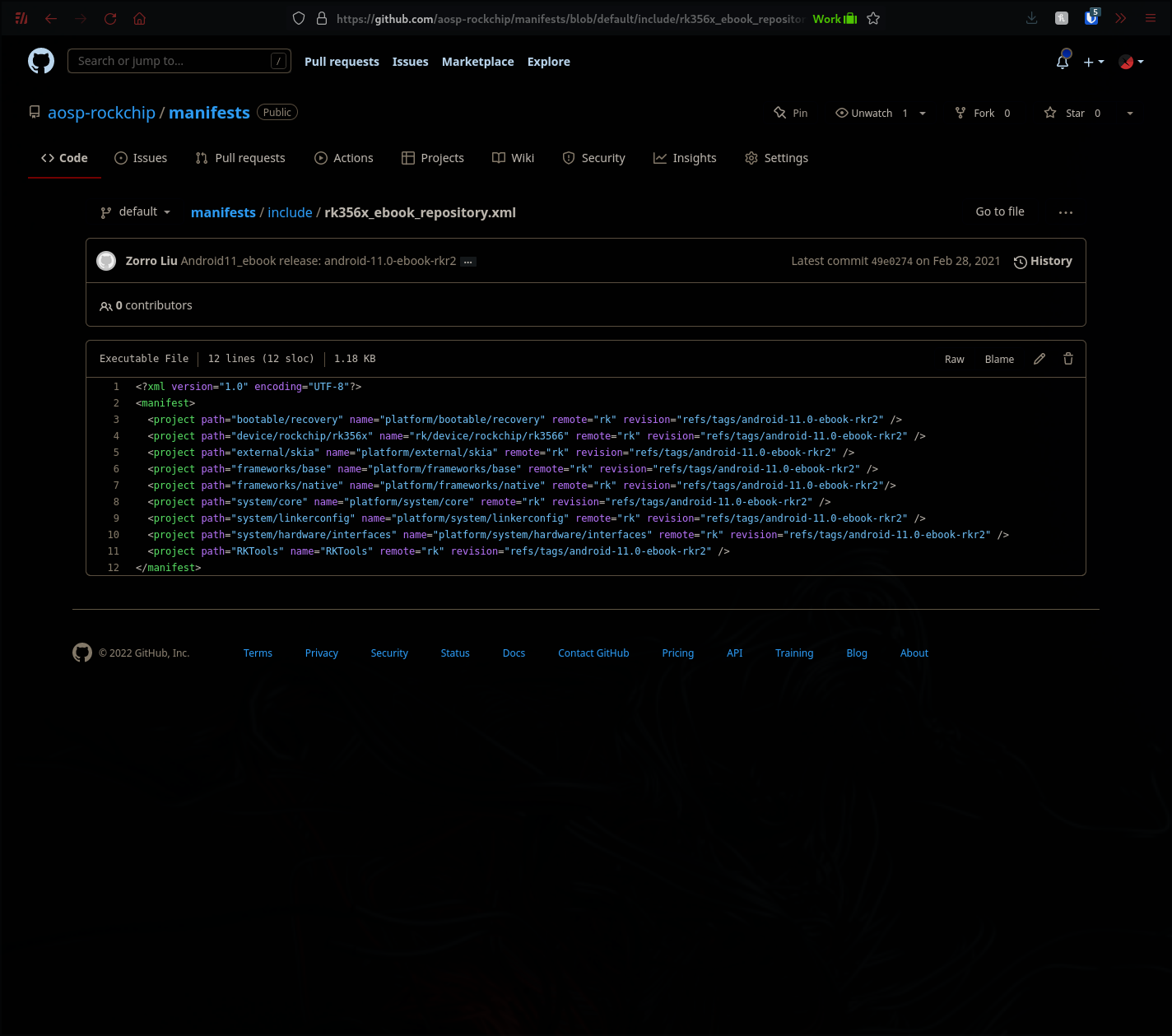This screenshot has height=1036, width=1172.
Task: Switch to Actions tab
Action: point(344,158)
